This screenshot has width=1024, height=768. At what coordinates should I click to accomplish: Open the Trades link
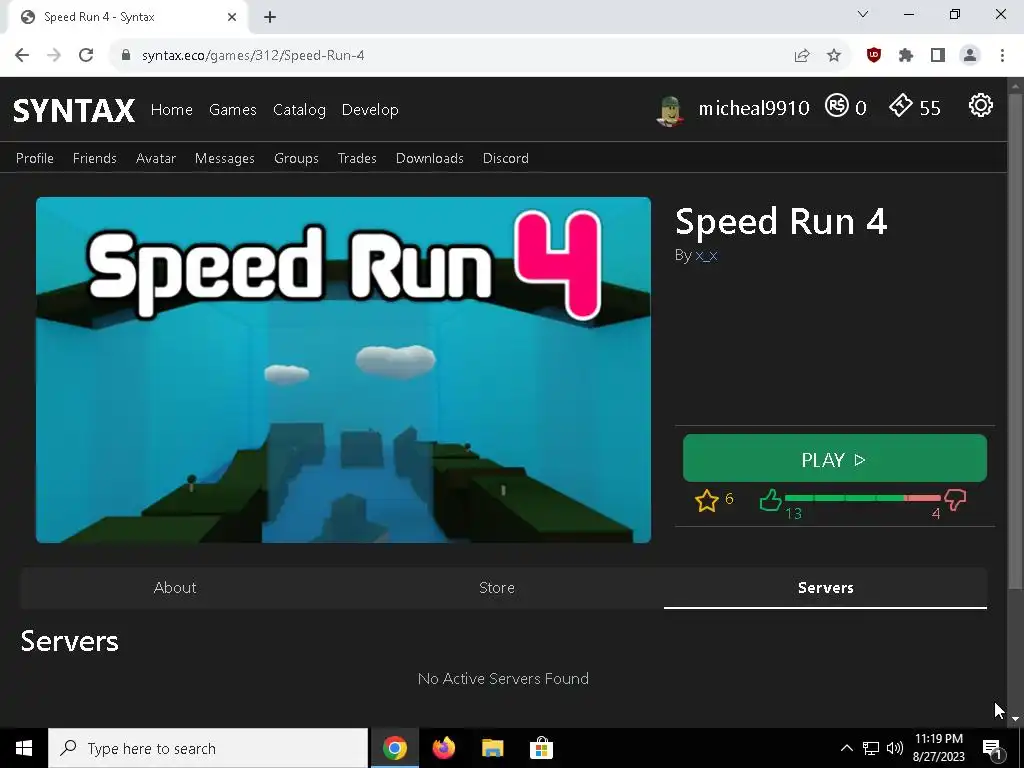coord(357,158)
